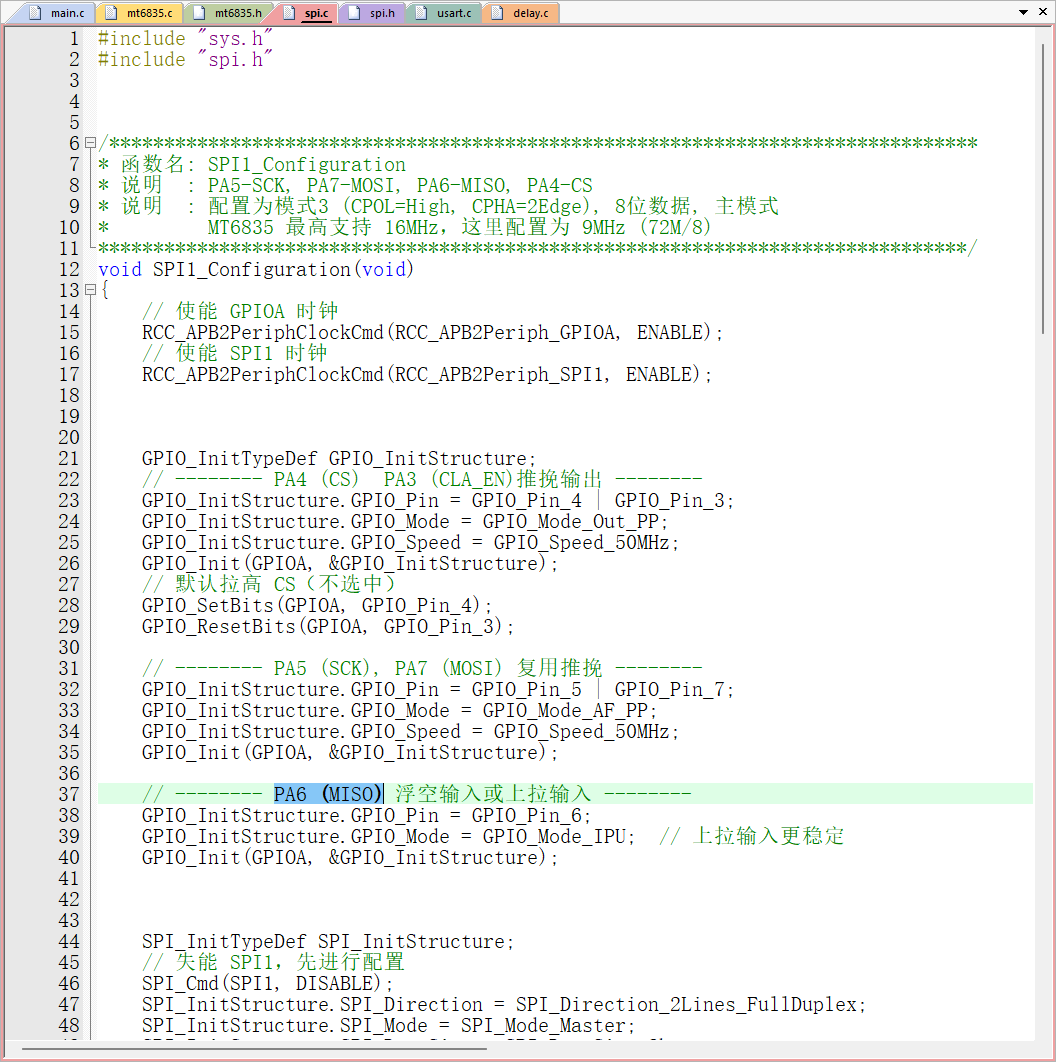The height and width of the screenshot is (1062, 1056).
Task: Click line number 12 in the gutter
Action: coord(69,270)
